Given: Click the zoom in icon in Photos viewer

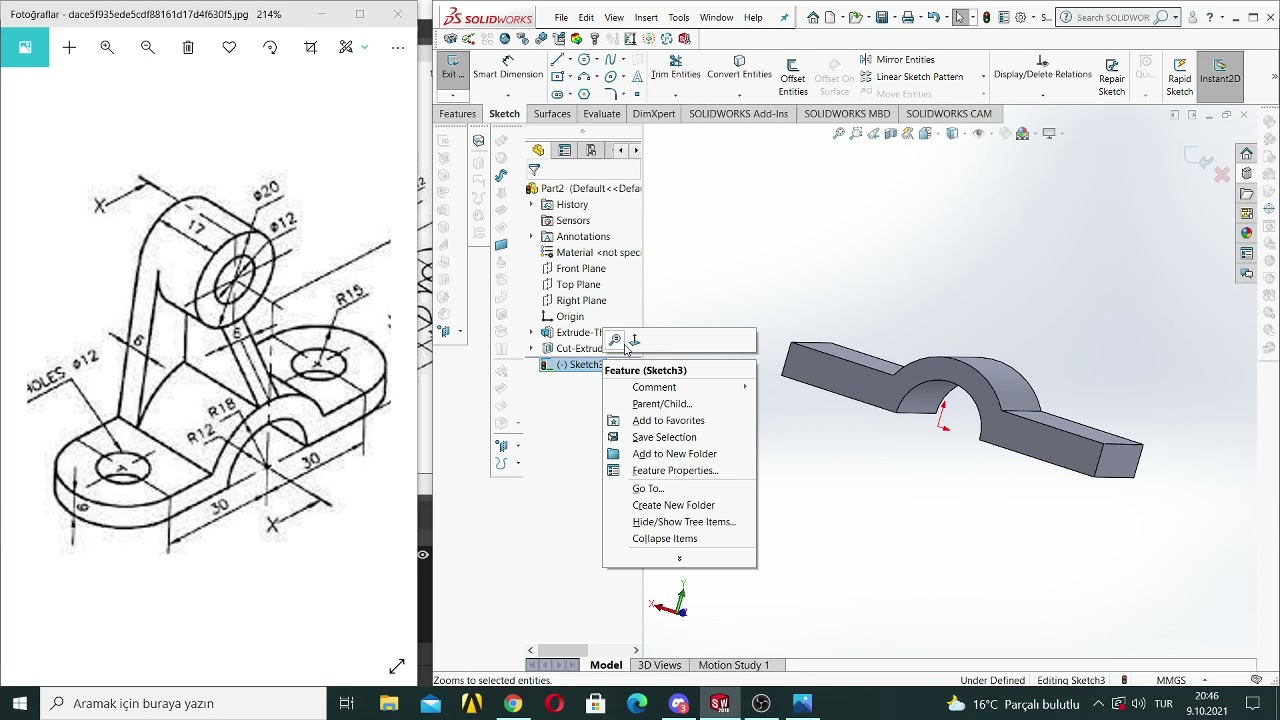Looking at the screenshot, I should [107, 47].
